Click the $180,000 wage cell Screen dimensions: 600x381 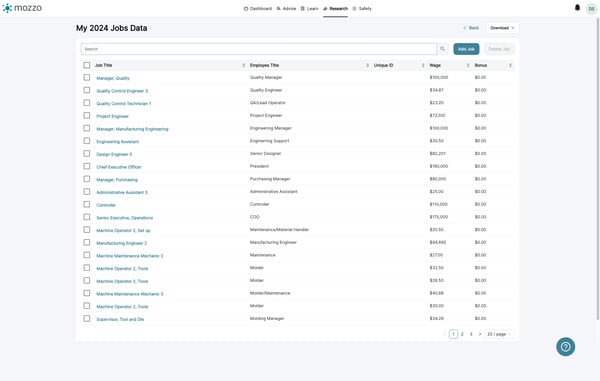coord(439,166)
